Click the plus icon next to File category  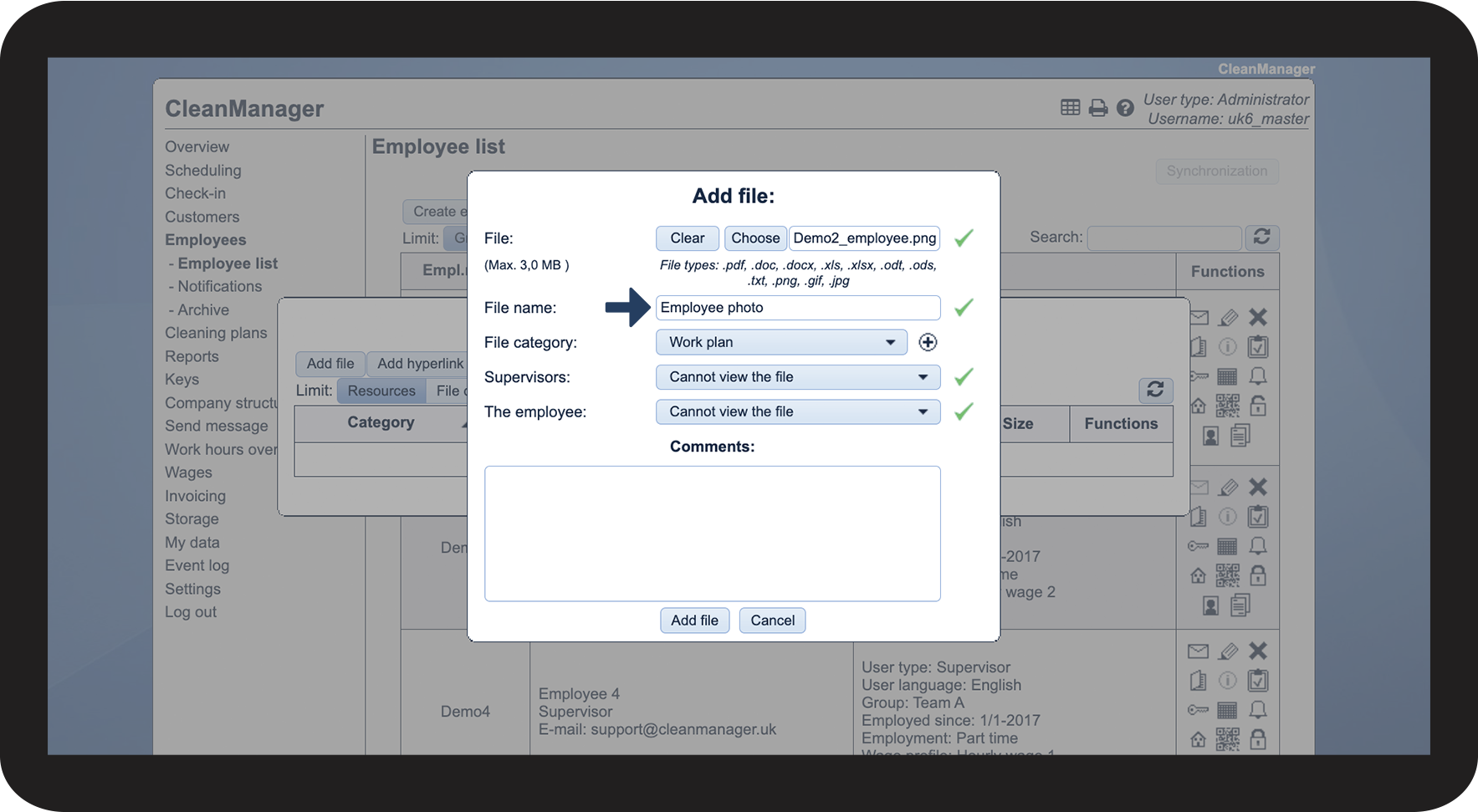[928, 342]
